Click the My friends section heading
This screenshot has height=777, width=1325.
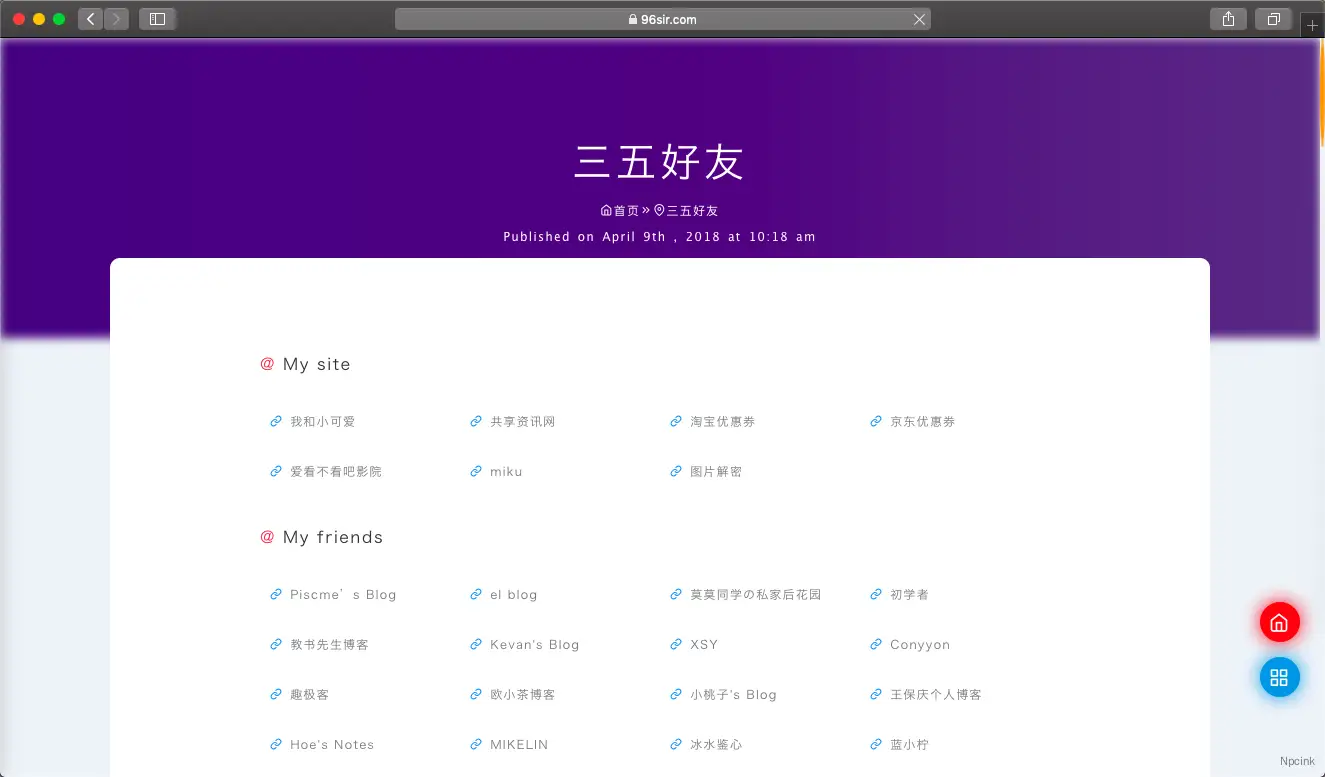click(x=322, y=537)
